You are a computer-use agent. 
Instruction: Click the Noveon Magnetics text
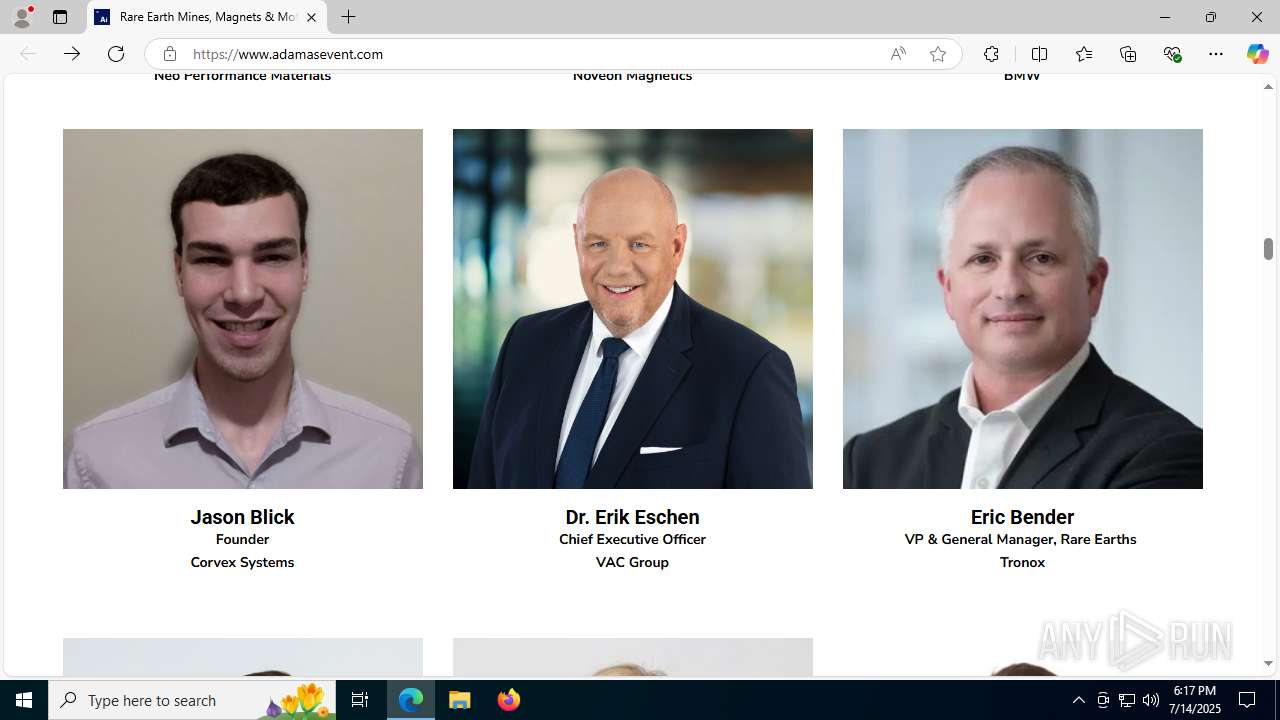(x=632, y=76)
